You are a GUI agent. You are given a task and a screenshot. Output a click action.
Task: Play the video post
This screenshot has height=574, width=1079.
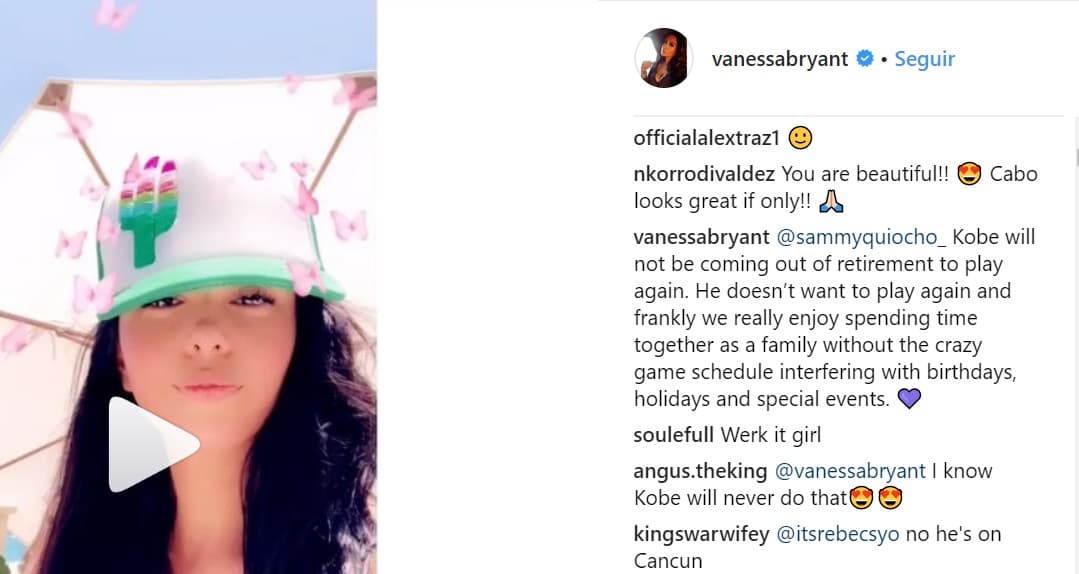(x=152, y=445)
